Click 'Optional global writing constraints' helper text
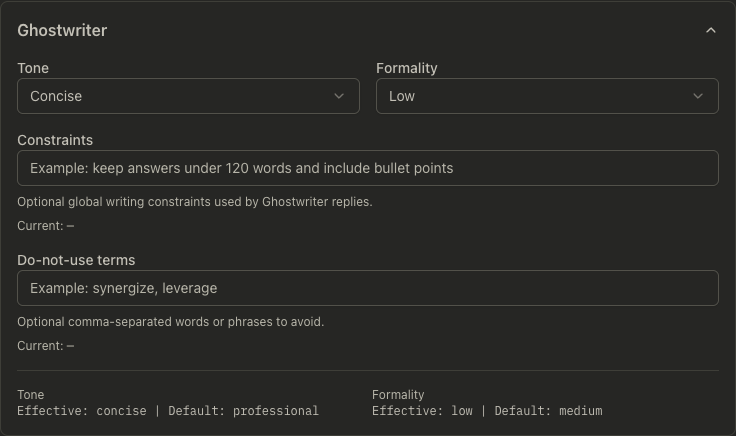The image size is (736, 436). click(x=195, y=202)
